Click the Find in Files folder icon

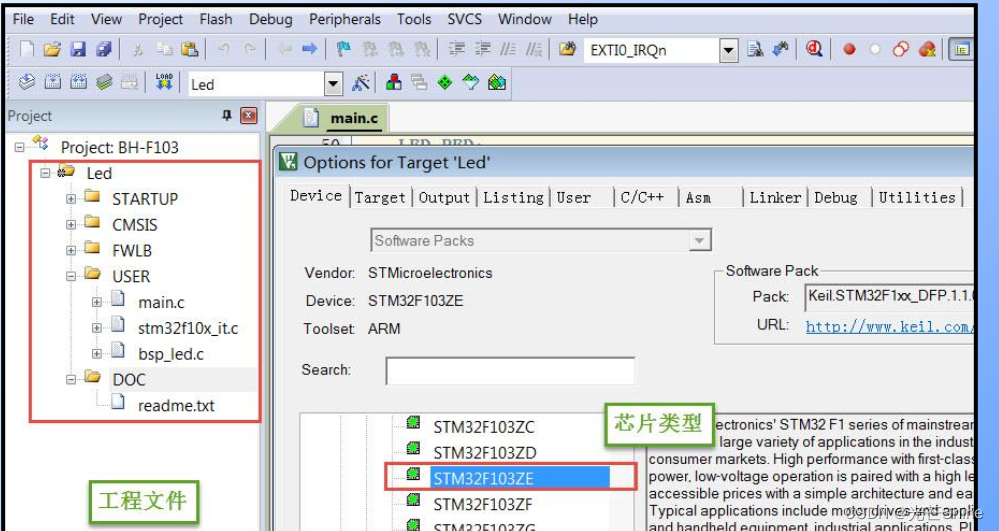click(x=568, y=49)
